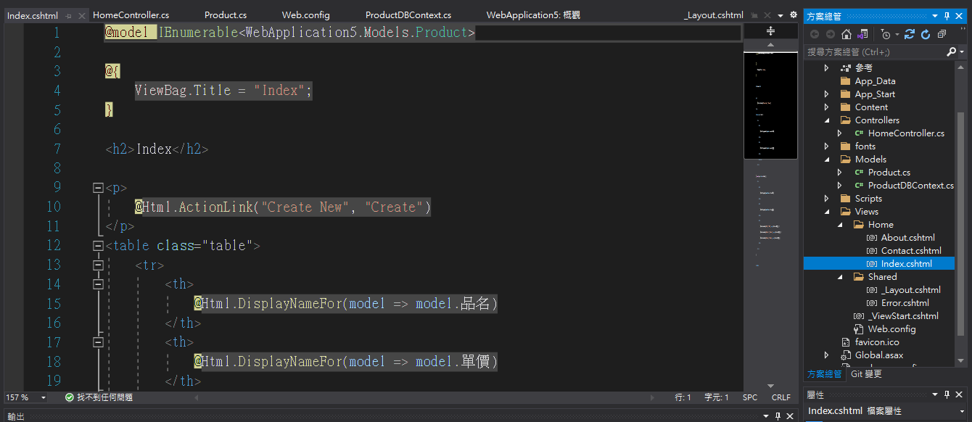Collapse the <tr> block at line 13
The width and height of the screenshot is (972, 422).
[x=97, y=265]
